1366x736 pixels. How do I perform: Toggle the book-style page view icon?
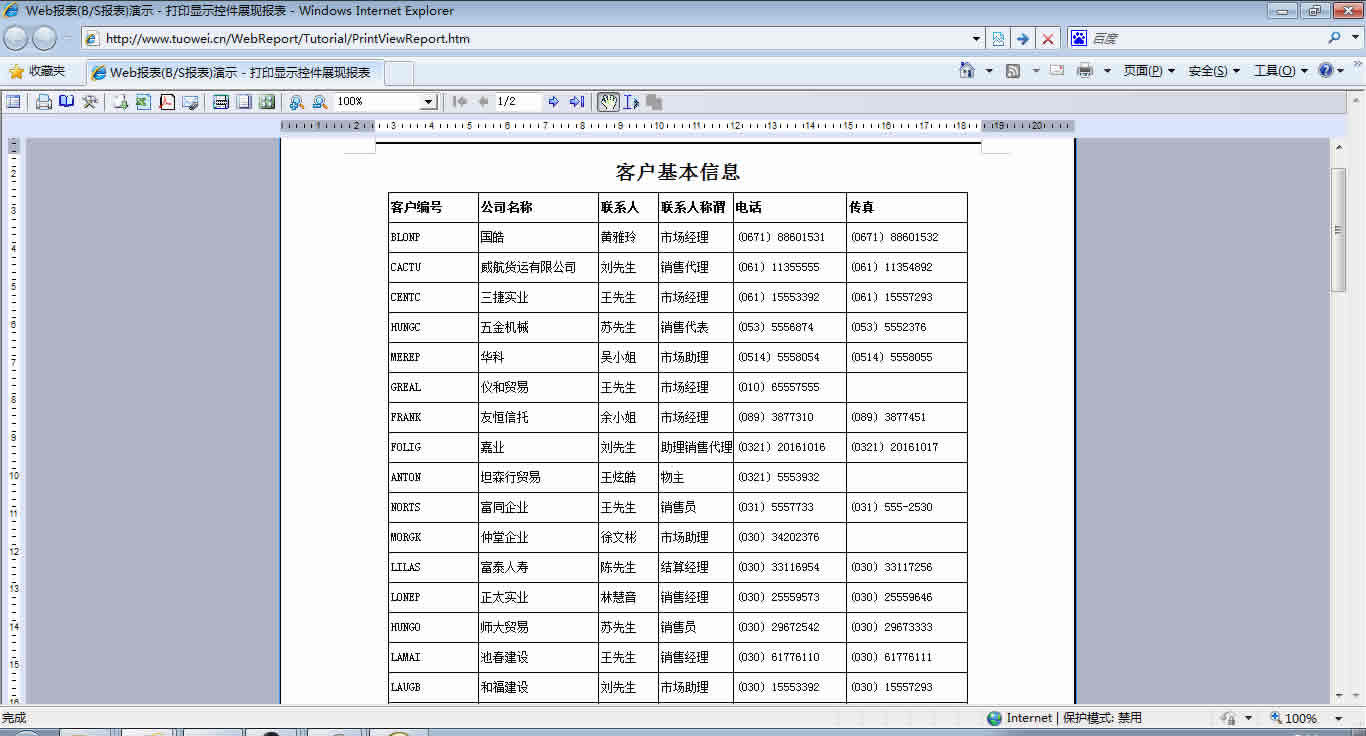point(66,102)
